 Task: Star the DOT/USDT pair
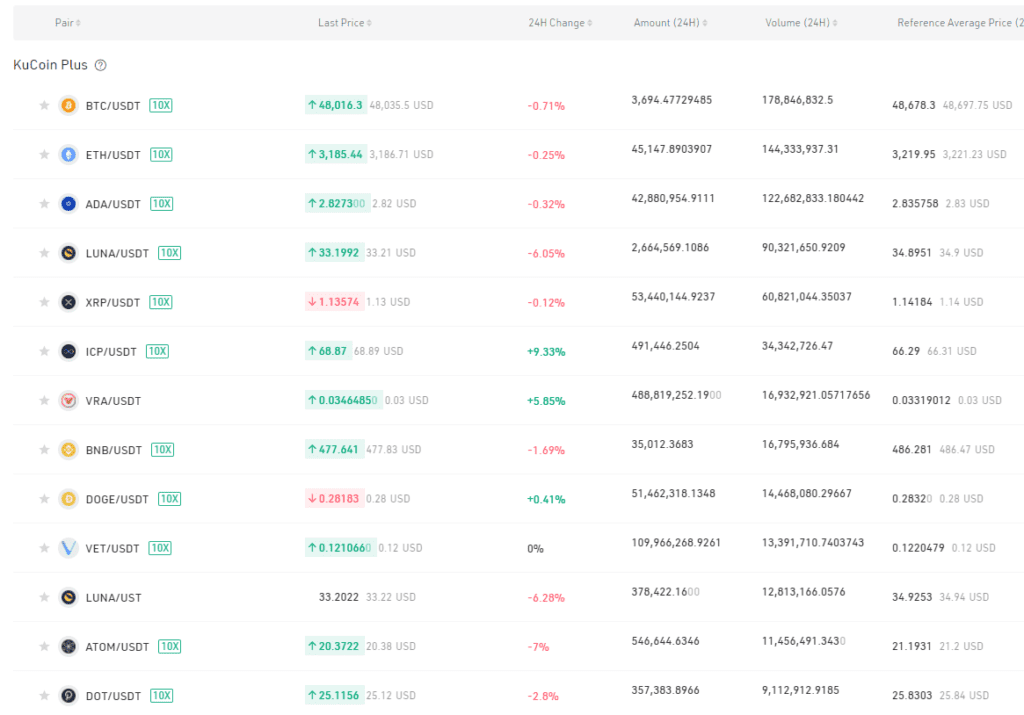pyautogui.click(x=44, y=695)
